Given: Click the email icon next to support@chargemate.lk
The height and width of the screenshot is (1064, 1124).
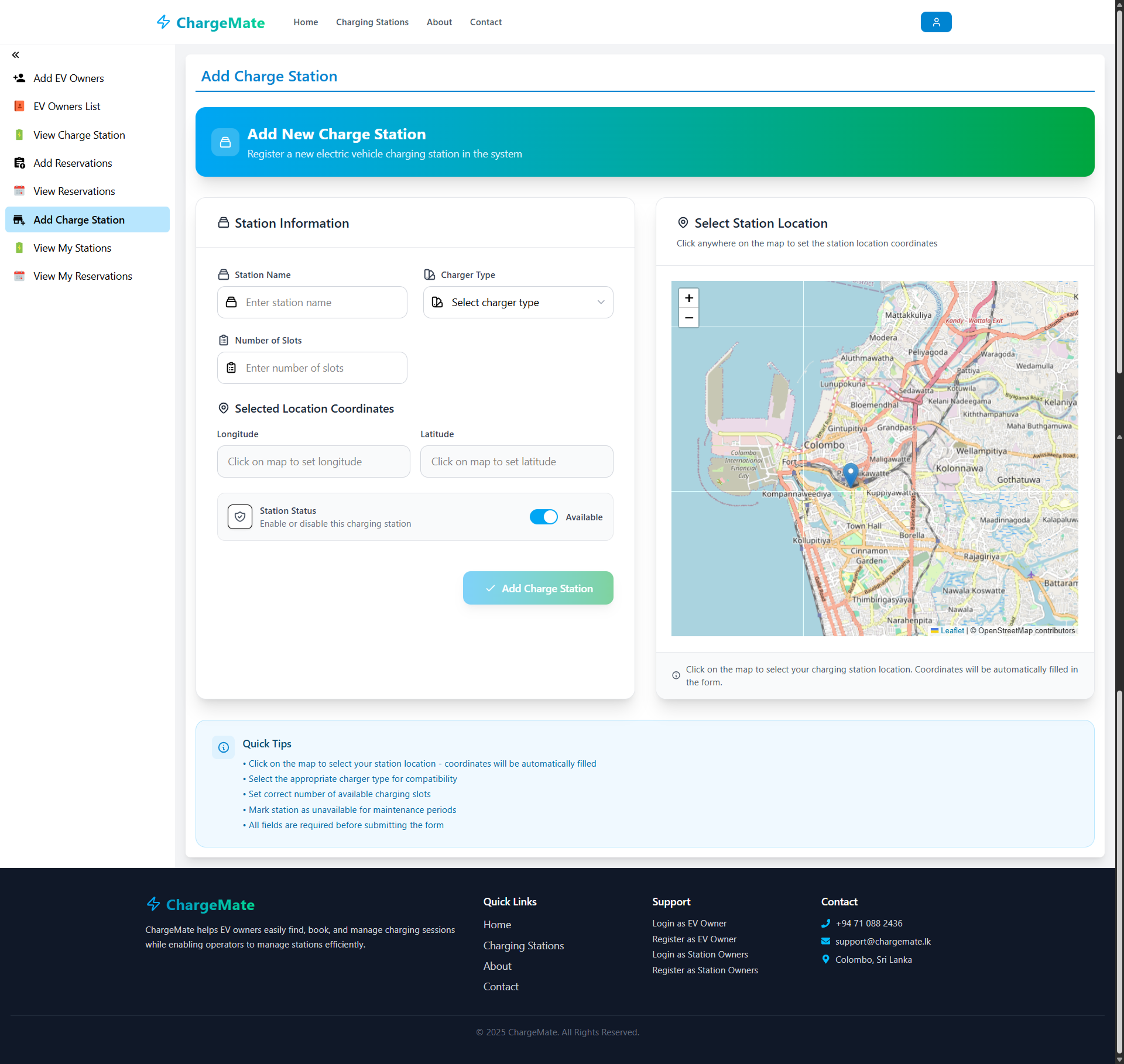Looking at the screenshot, I should pos(825,941).
